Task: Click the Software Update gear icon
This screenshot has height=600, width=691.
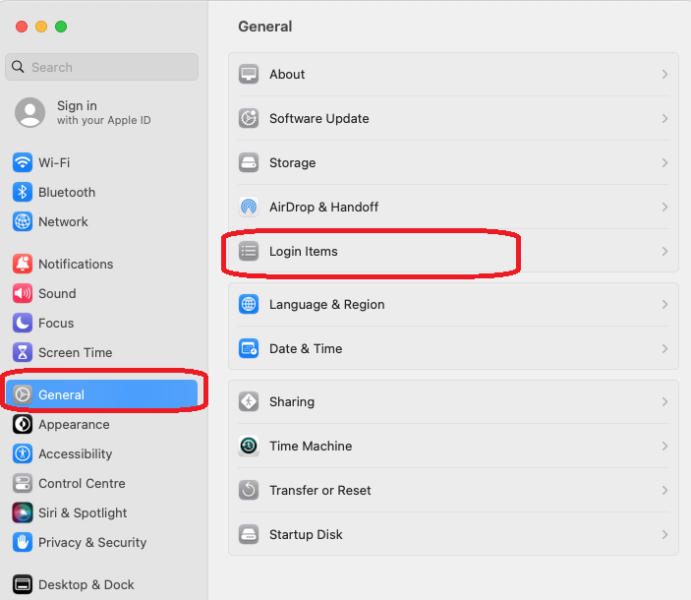Action: pos(249,119)
